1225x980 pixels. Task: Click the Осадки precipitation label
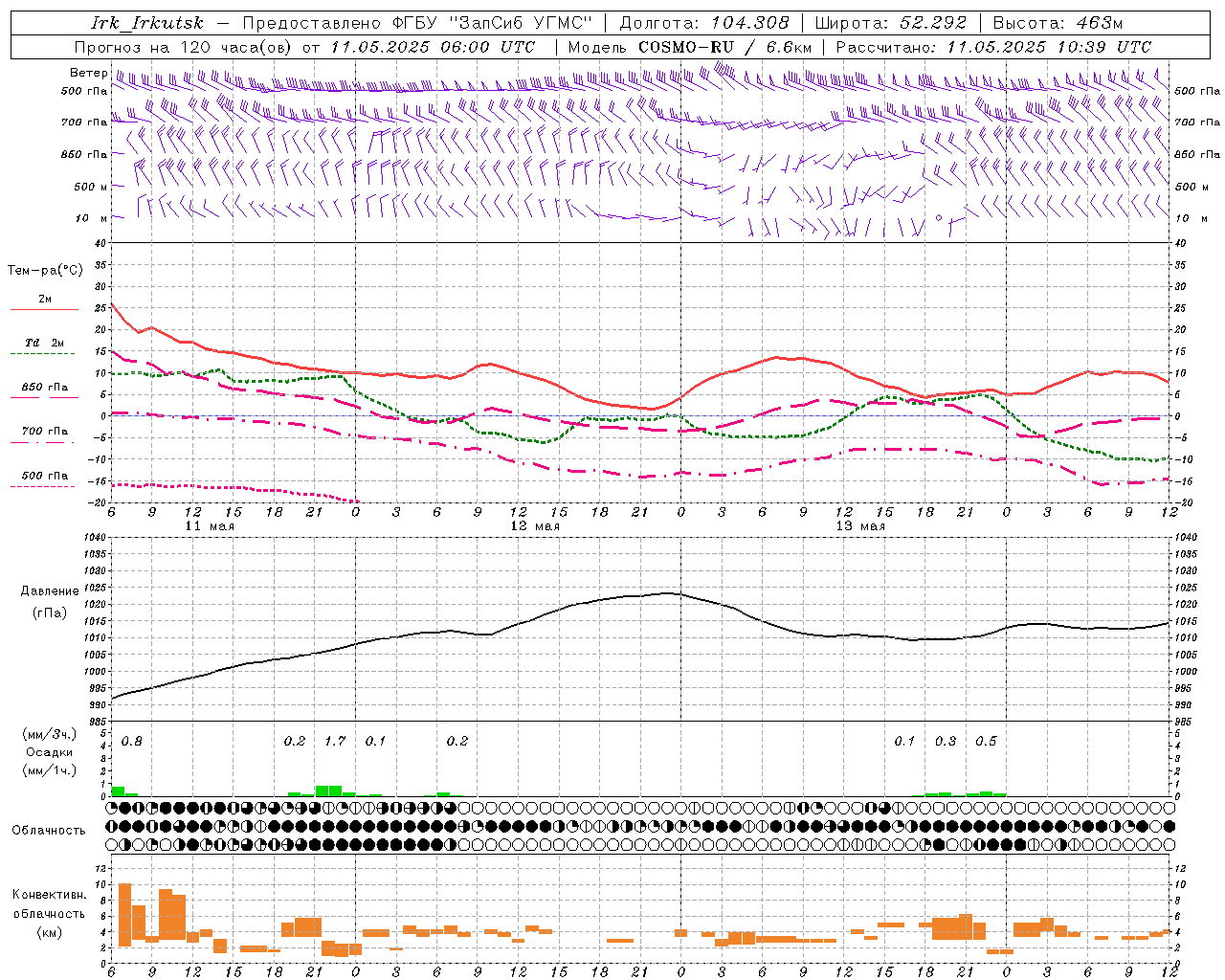coord(50,752)
